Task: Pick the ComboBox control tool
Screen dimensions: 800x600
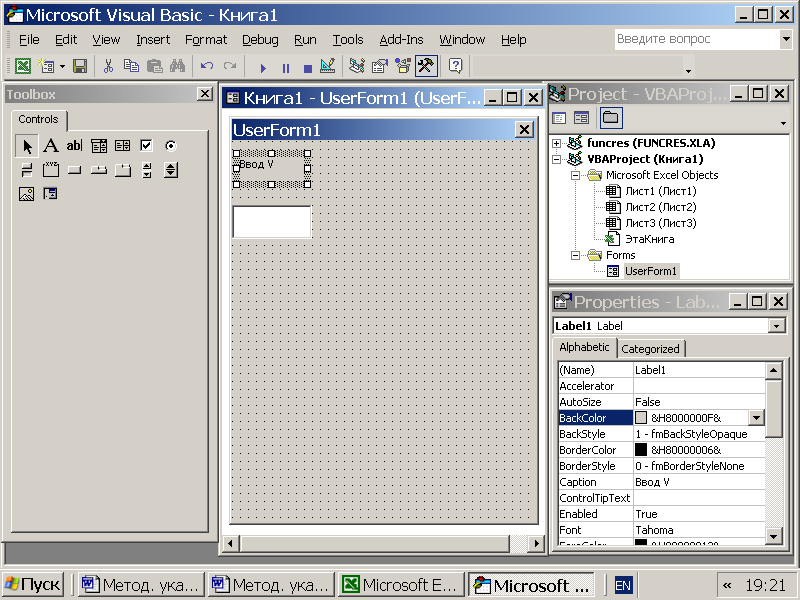Action: 99,146
